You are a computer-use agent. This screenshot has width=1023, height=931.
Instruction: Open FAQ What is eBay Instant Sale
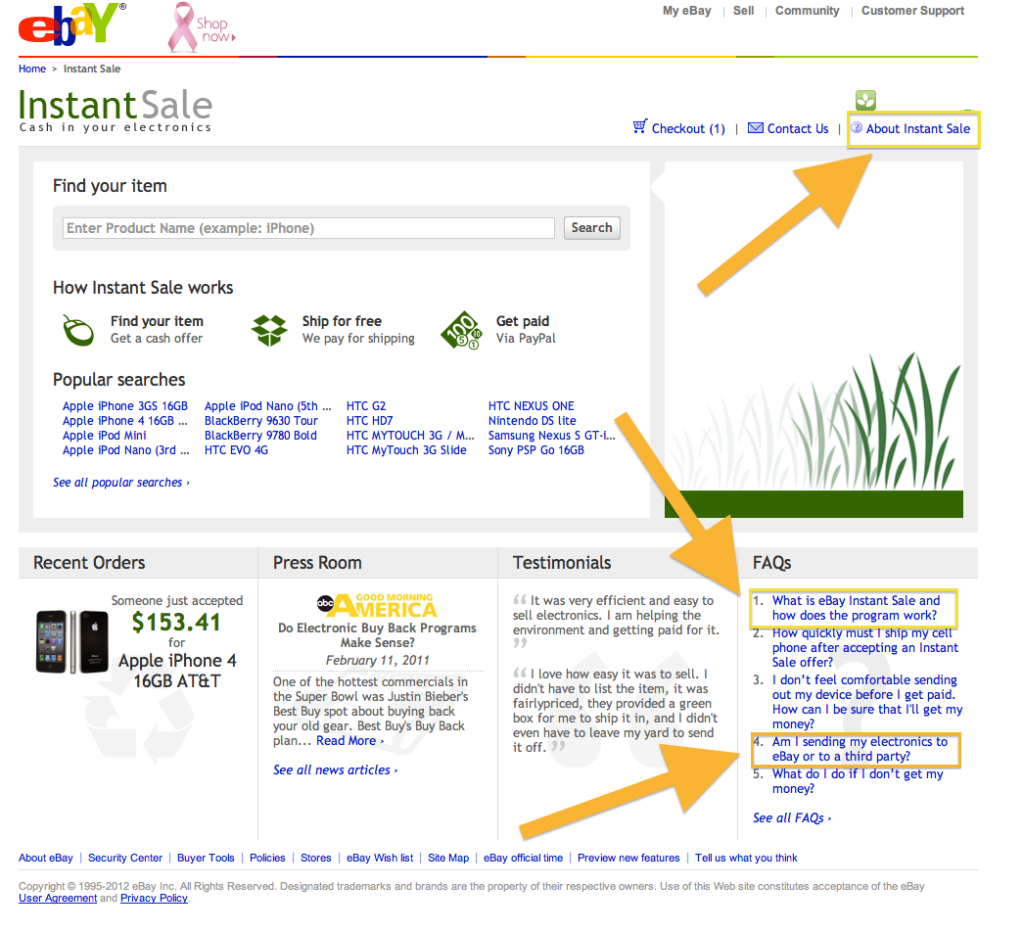pos(856,608)
